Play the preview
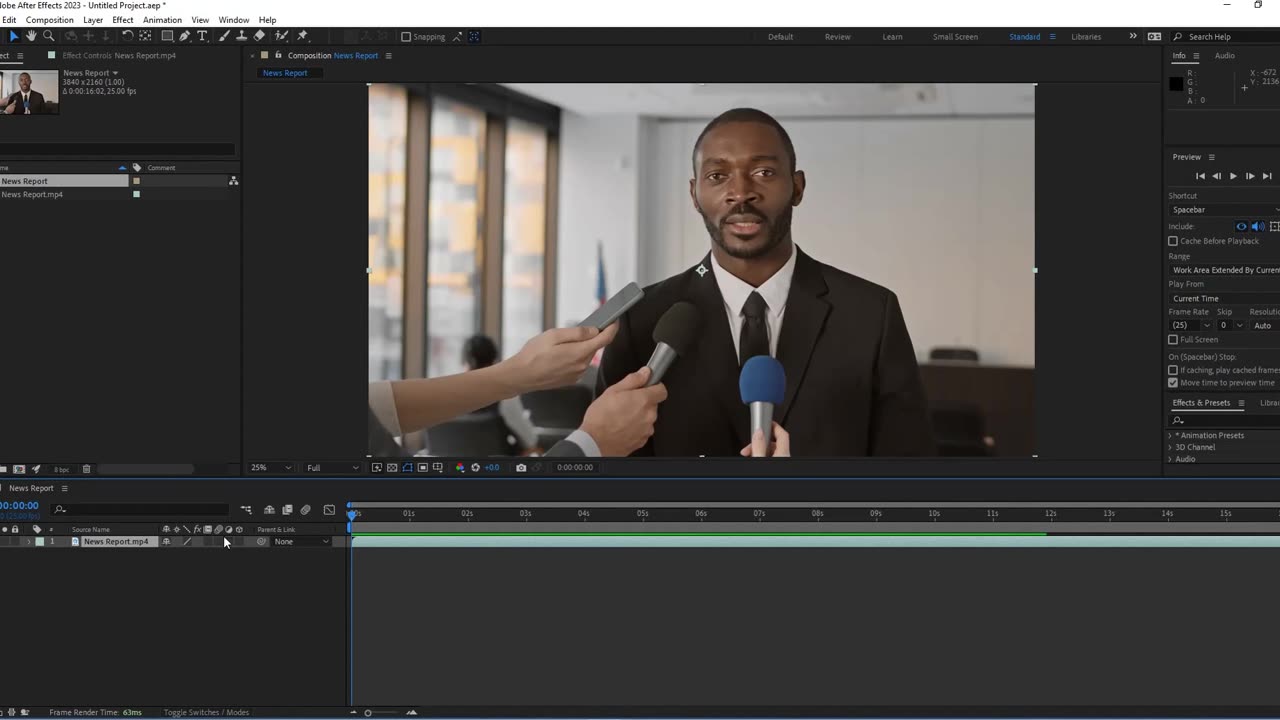 pyautogui.click(x=1233, y=176)
